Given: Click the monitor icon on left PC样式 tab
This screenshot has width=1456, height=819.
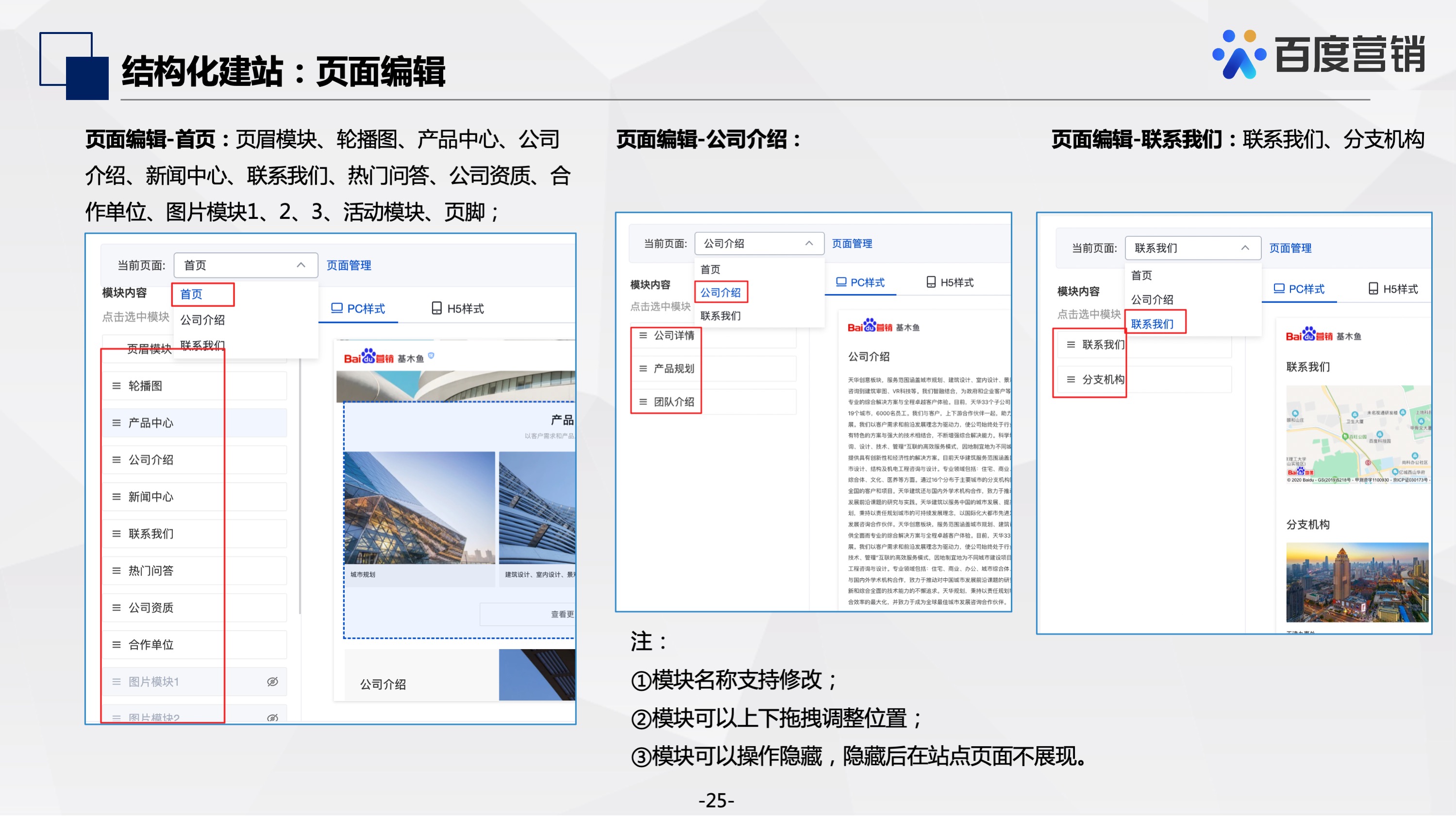Looking at the screenshot, I should pos(337,308).
